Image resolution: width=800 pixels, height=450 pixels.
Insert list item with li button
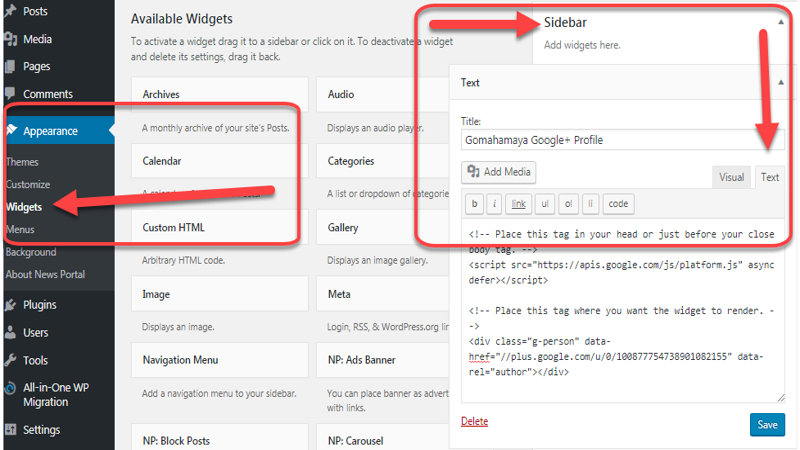point(590,204)
